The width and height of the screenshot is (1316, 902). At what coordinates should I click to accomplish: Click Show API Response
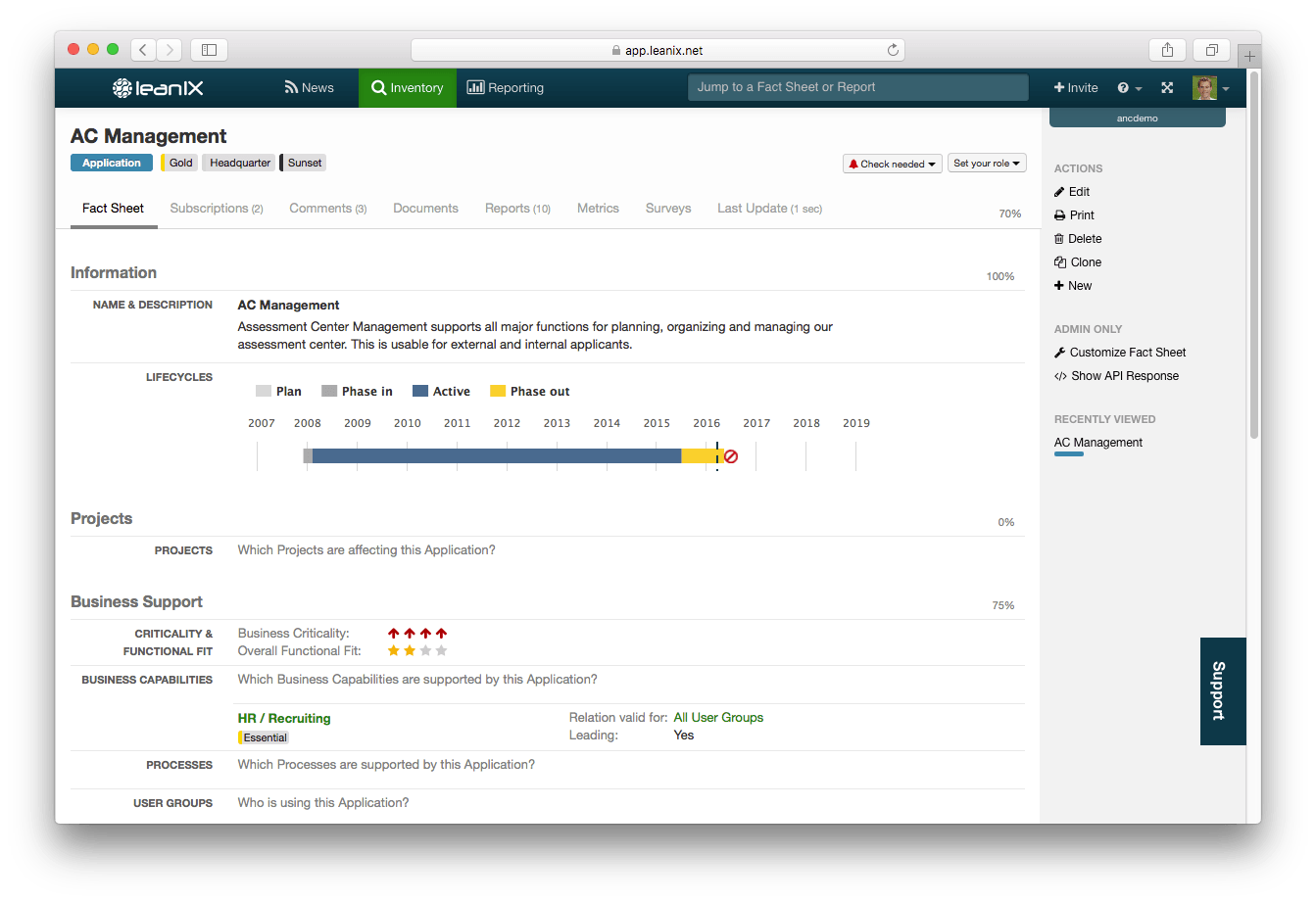1116,376
